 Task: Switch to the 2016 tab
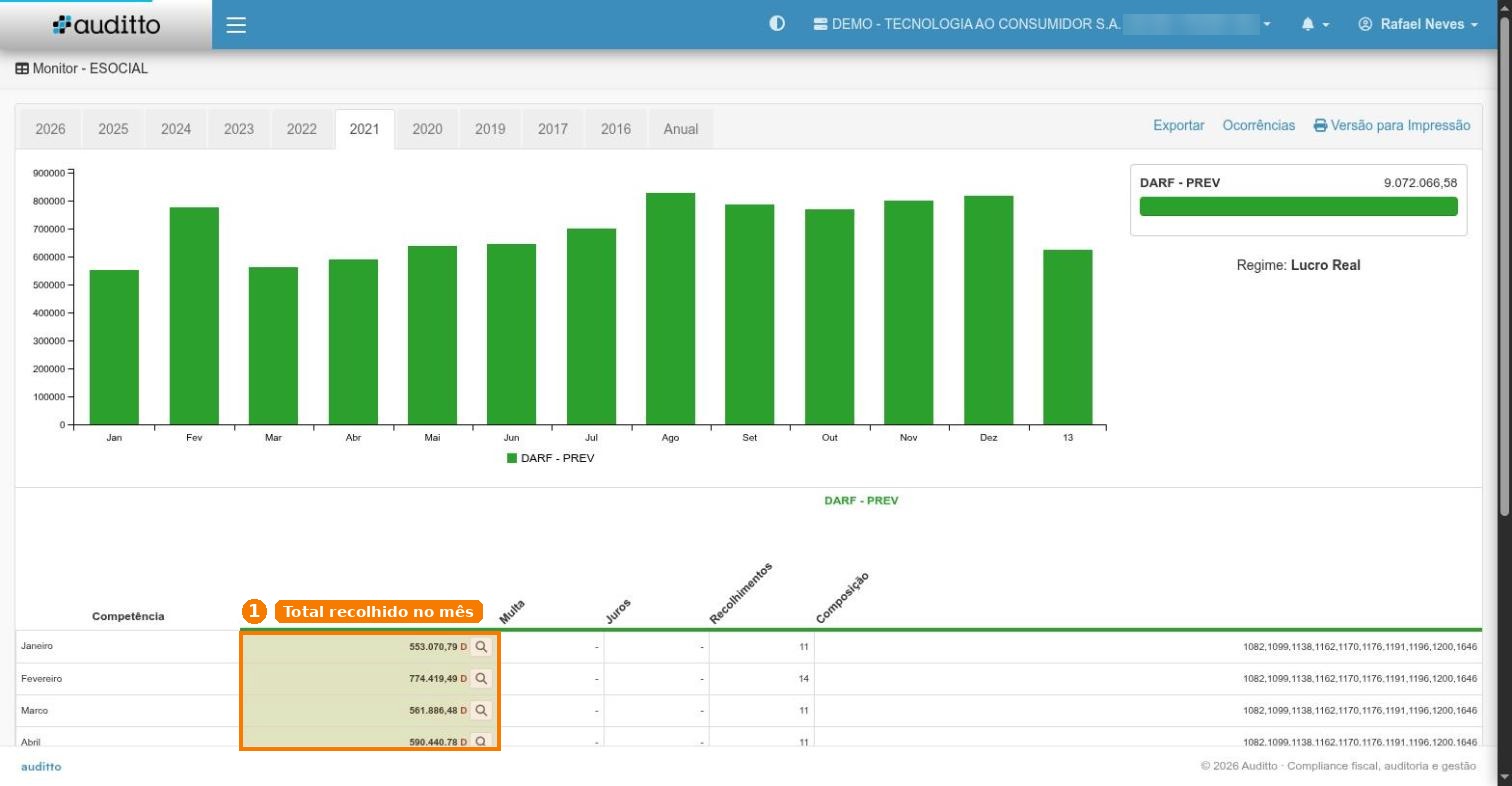coord(615,129)
